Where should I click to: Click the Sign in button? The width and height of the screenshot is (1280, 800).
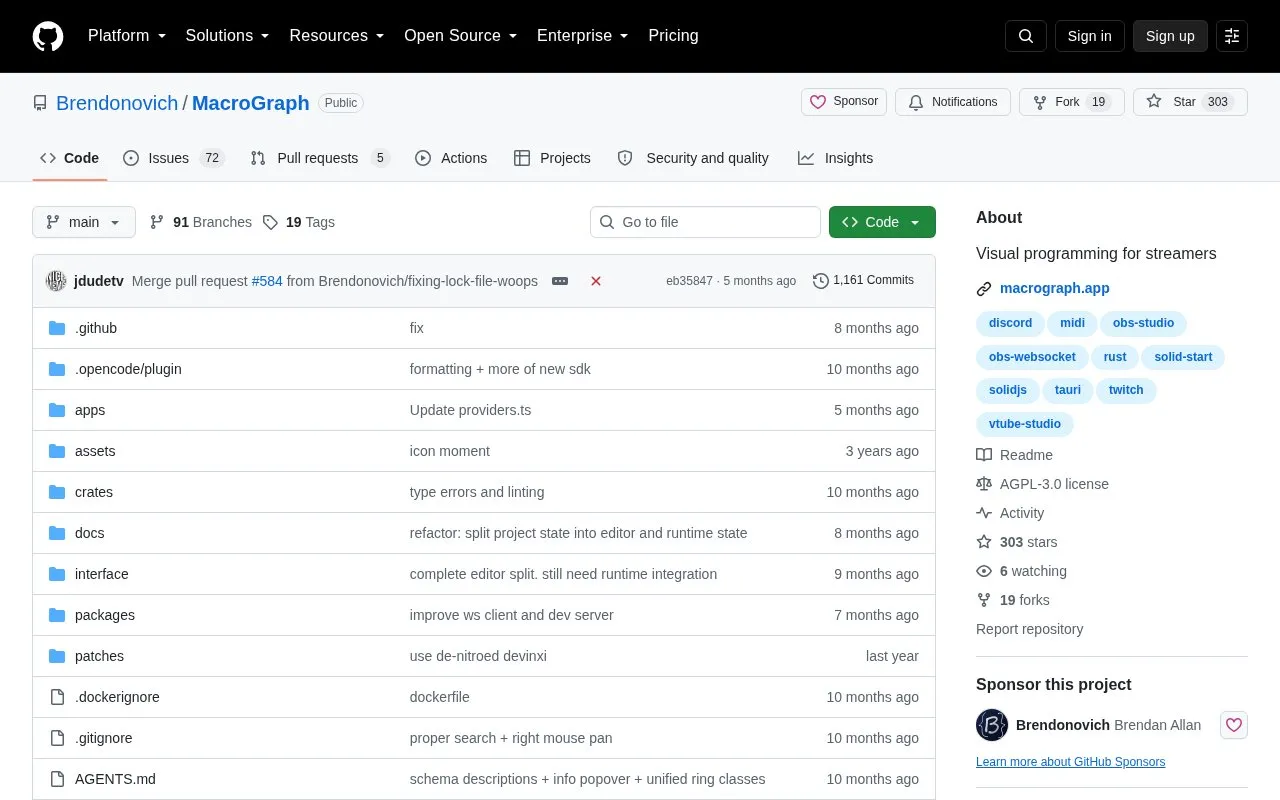(1089, 36)
